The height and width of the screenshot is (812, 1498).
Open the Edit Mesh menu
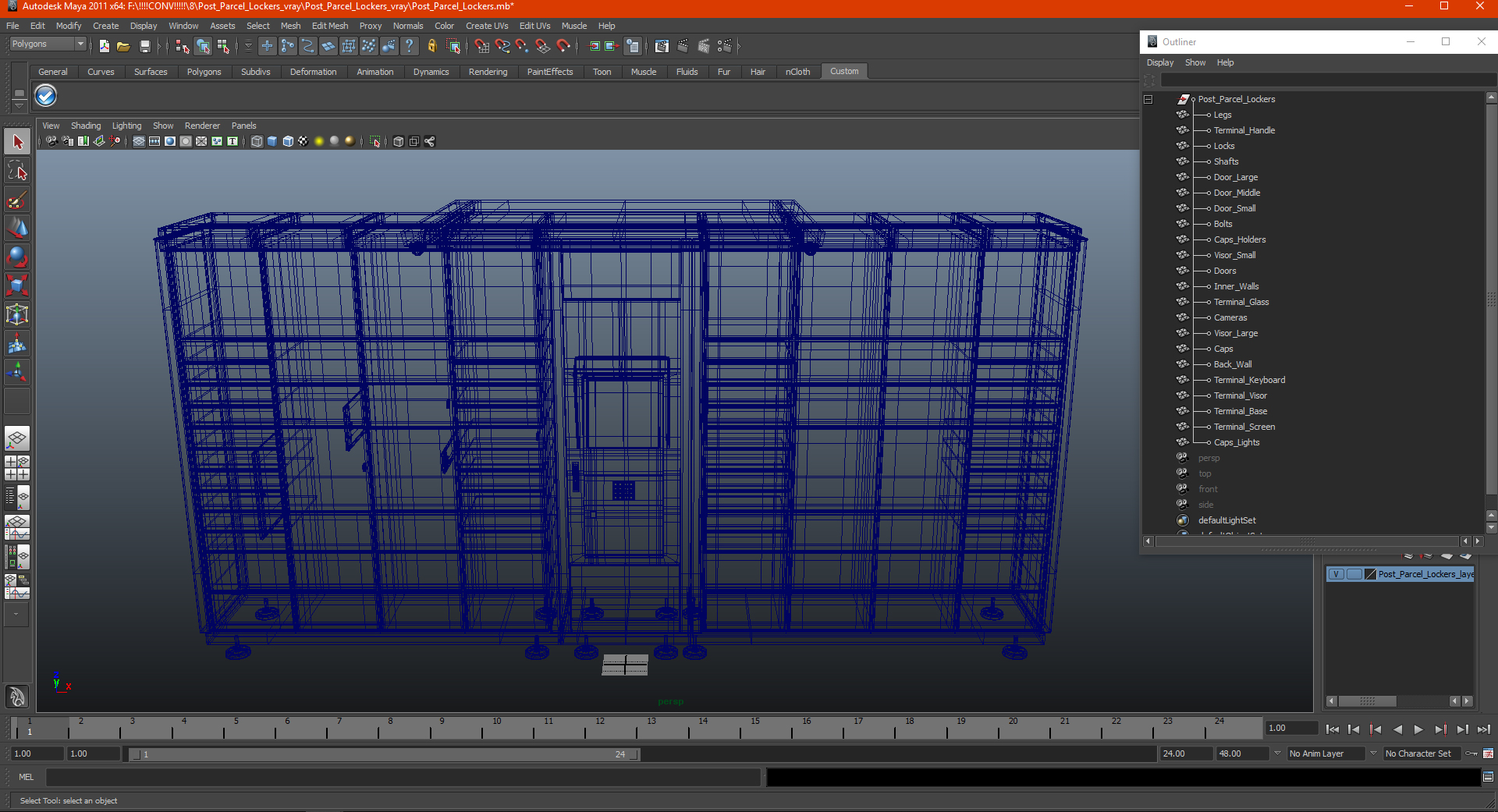(330, 26)
